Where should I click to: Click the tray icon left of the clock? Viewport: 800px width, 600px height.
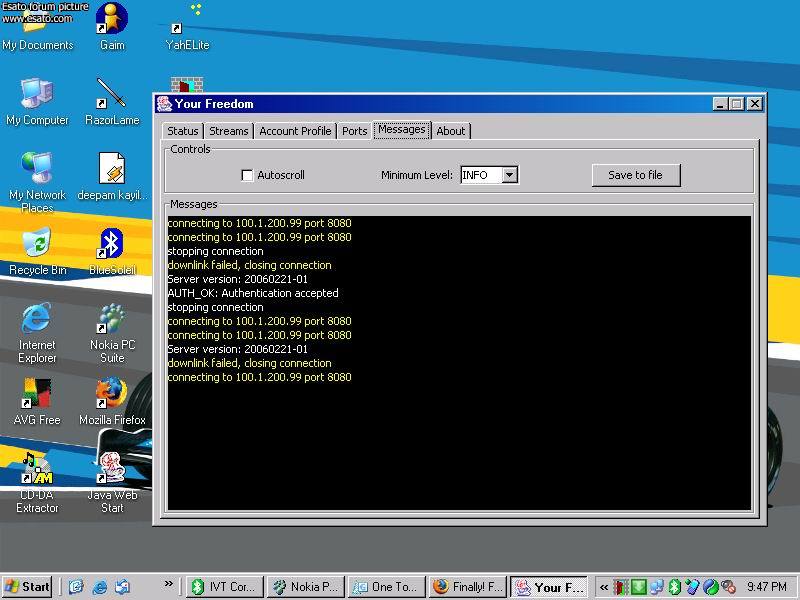[x=729, y=587]
